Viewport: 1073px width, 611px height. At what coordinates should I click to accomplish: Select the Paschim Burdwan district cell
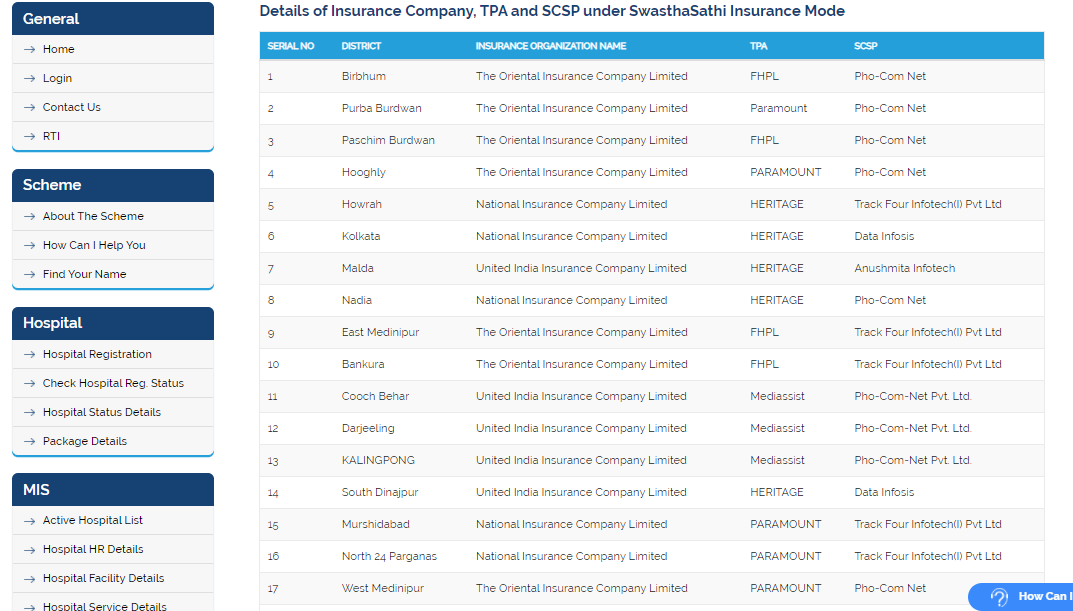click(388, 140)
